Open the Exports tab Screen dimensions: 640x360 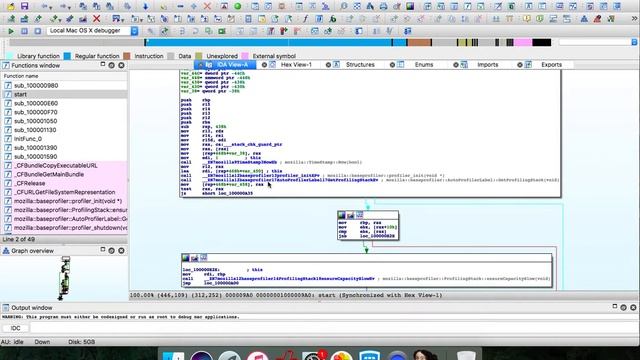pyautogui.click(x=551, y=64)
